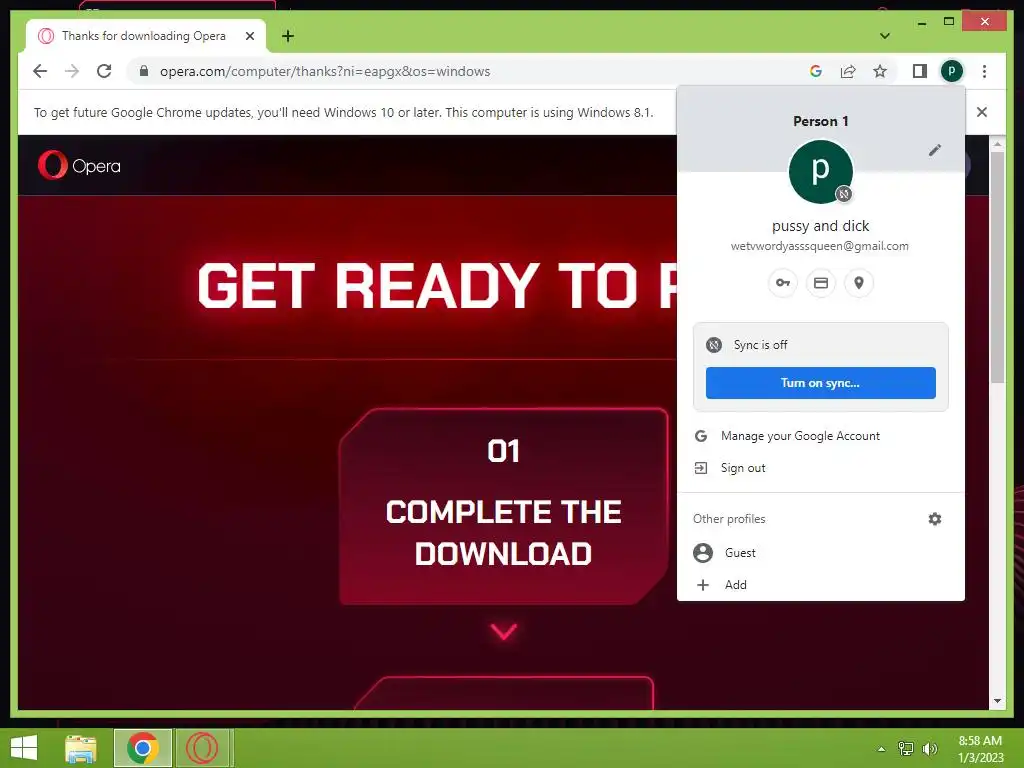
Task: Bookmark this tab with the star icon
Action: coord(880,71)
